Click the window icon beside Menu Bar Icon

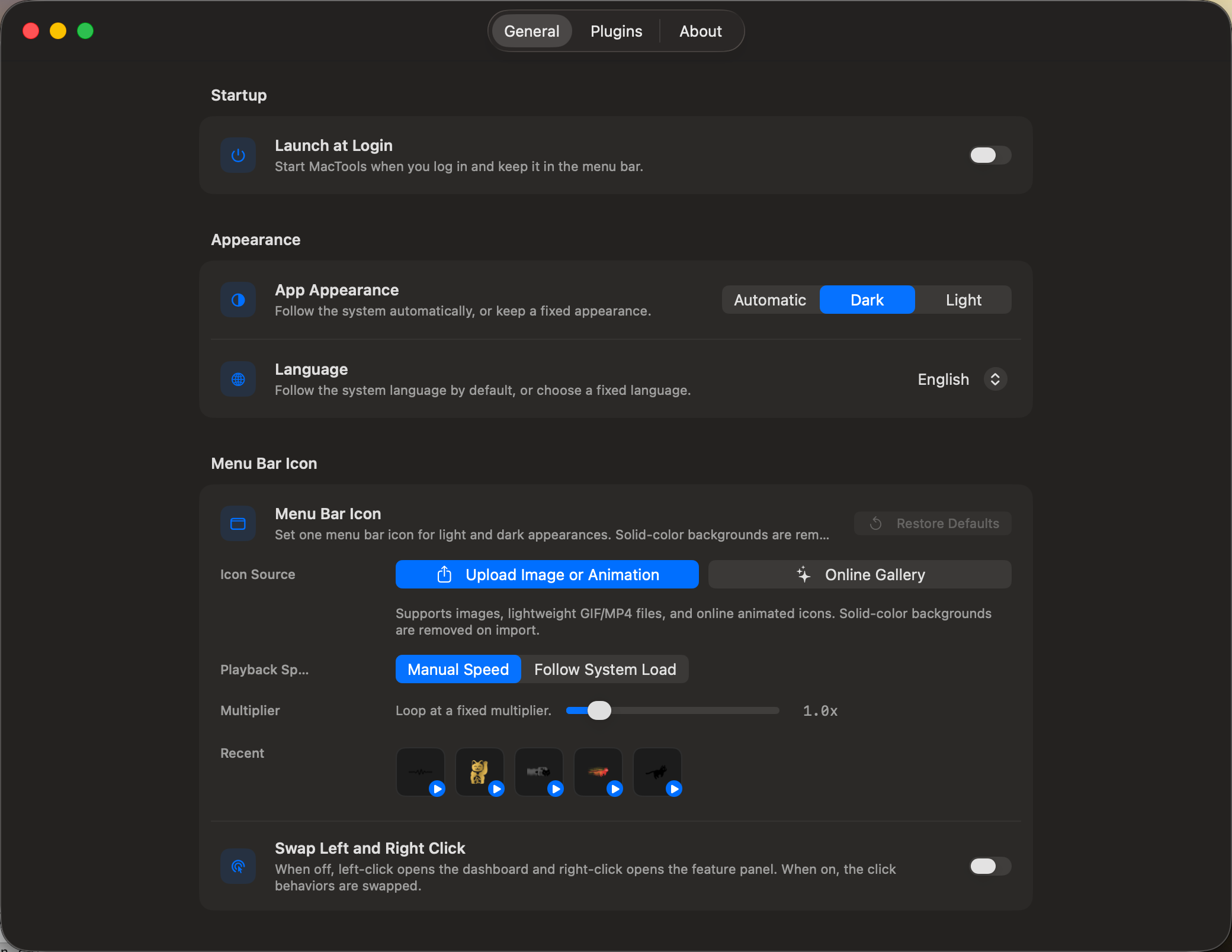click(x=238, y=523)
